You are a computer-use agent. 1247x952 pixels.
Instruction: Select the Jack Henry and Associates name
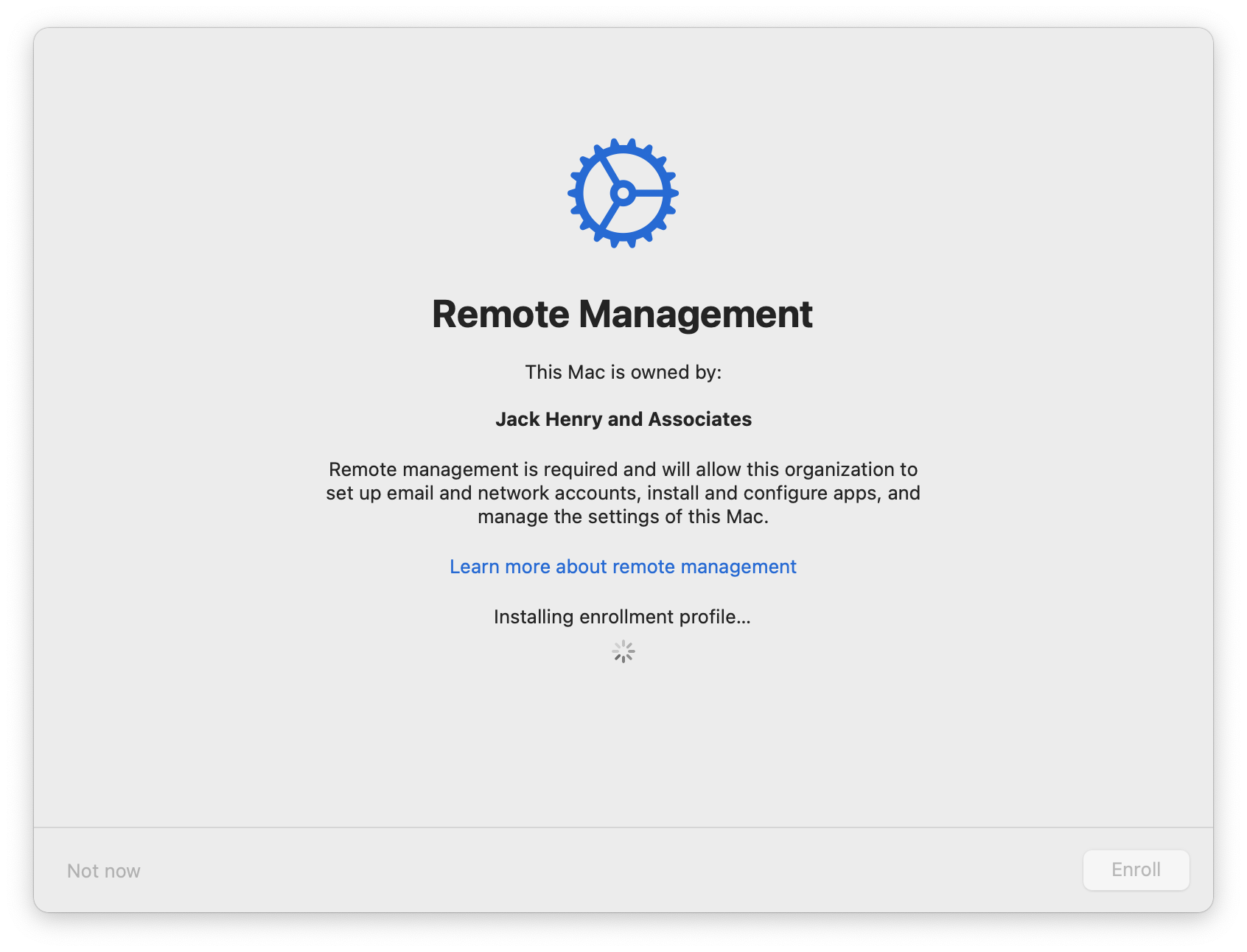point(623,419)
